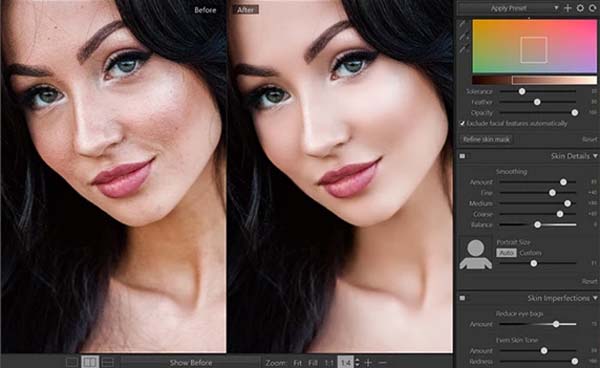The height and width of the screenshot is (368, 600).
Task: Switch to single view layout icon
Action: point(72,362)
